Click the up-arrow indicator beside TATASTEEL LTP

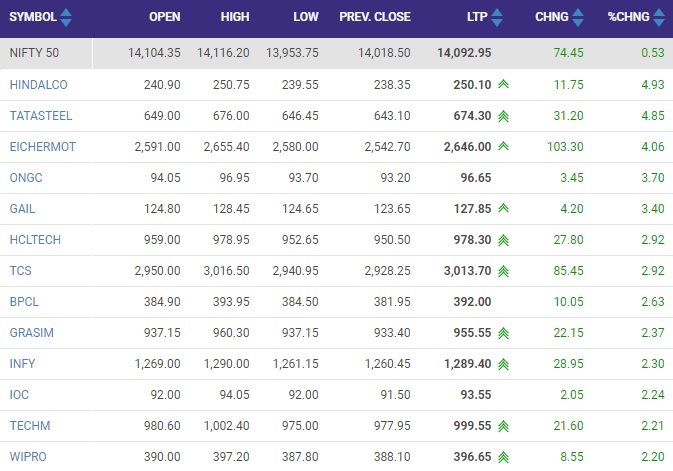point(503,116)
